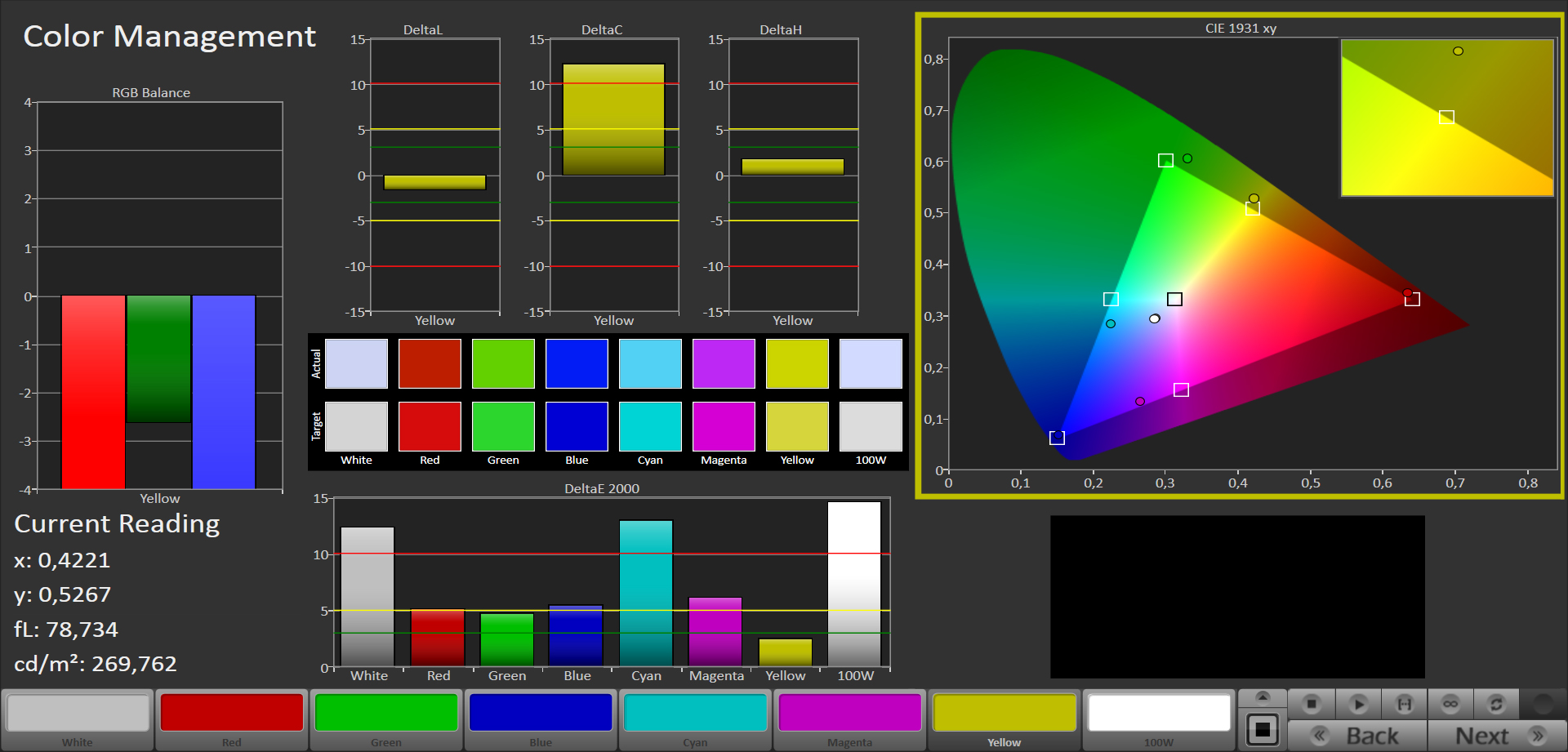Select the Magenta patch in bottom bar
Viewport: 1568px width, 752px height.
[x=849, y=719]
